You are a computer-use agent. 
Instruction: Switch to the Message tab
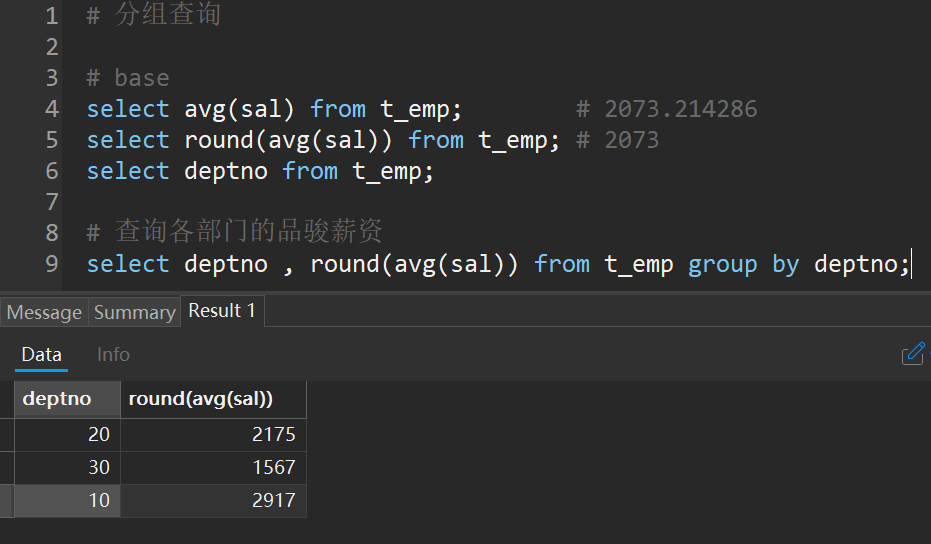point(45,312)
